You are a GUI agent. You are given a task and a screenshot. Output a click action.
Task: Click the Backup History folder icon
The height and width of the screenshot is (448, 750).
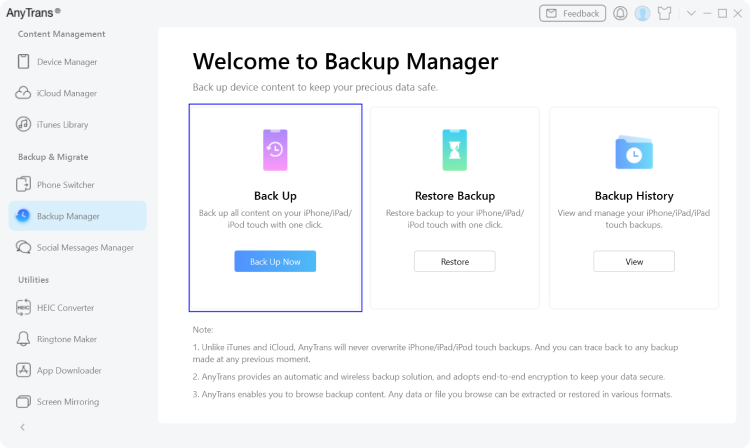tap(634, 152)
